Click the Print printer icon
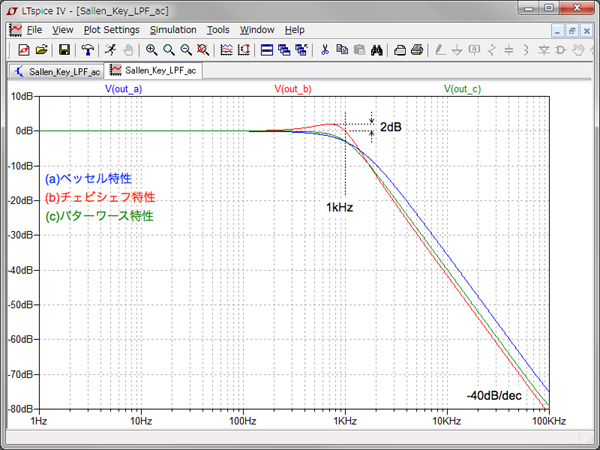This screenshot has width=600, height=450. [417, 49]
